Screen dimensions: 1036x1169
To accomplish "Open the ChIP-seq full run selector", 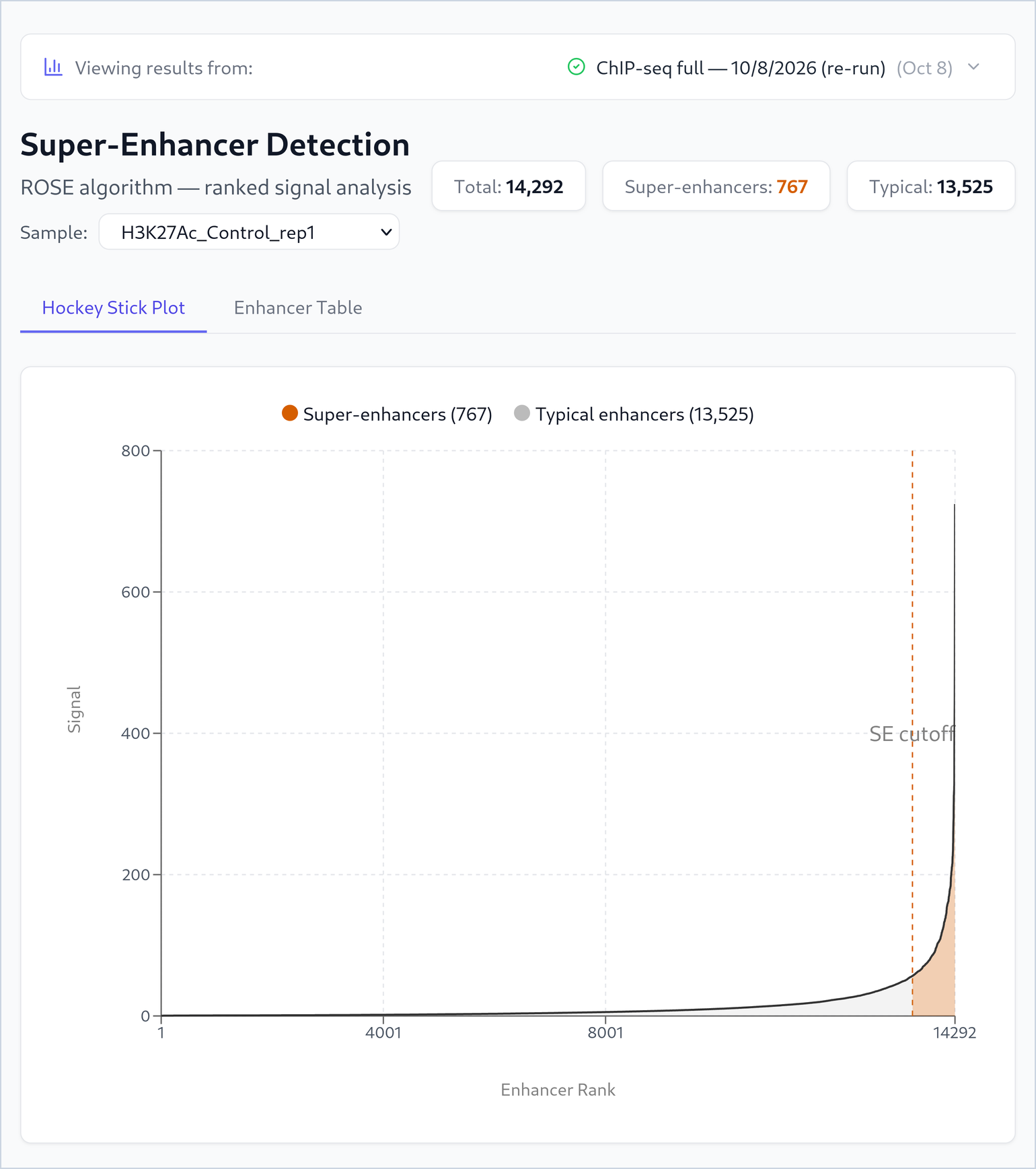I will 773,67.
